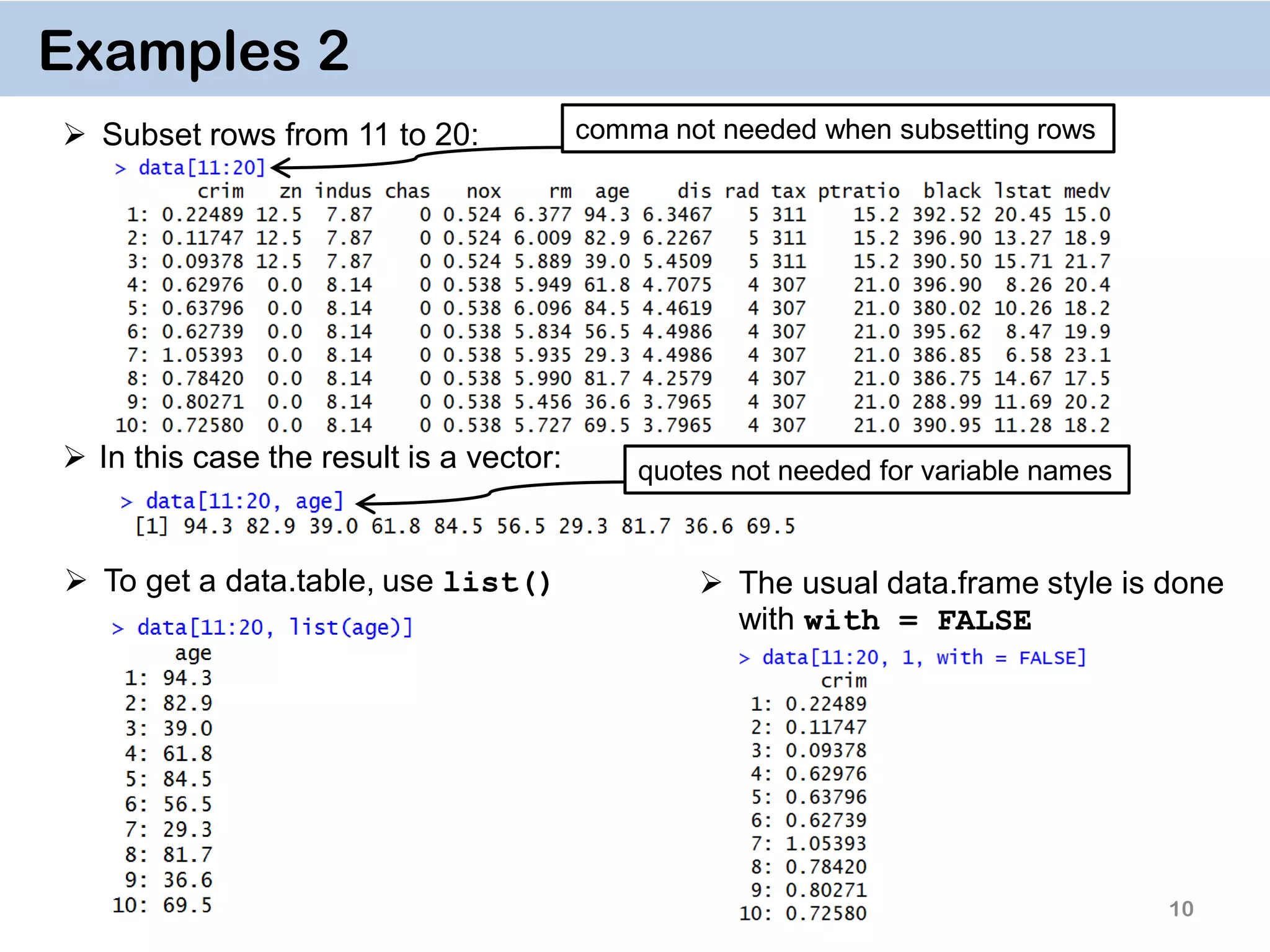The width and height of the screenshot is (1270, 952).
Task: Click note 'comma not needed when subsetting rows'
Action: click(838, 129)
